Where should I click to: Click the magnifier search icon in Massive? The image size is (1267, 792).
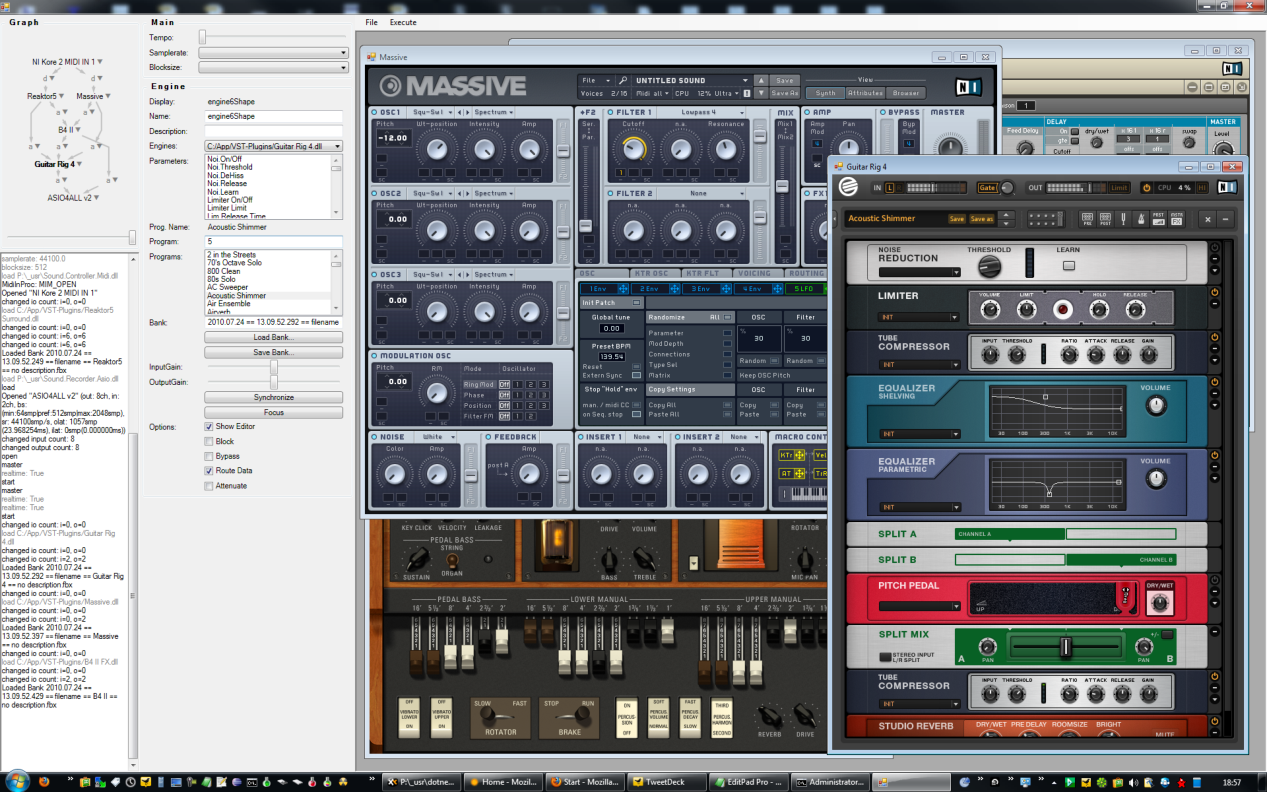click(x=622, y=80)
